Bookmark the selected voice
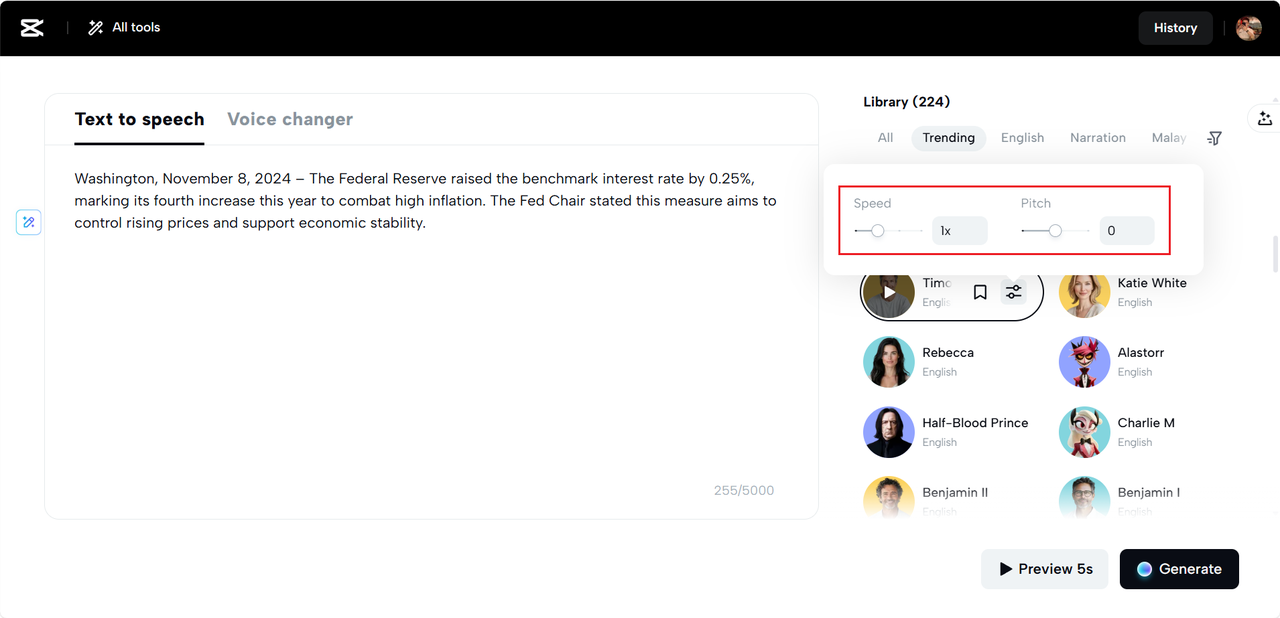The image size is (1280, 618). (980, 292)
